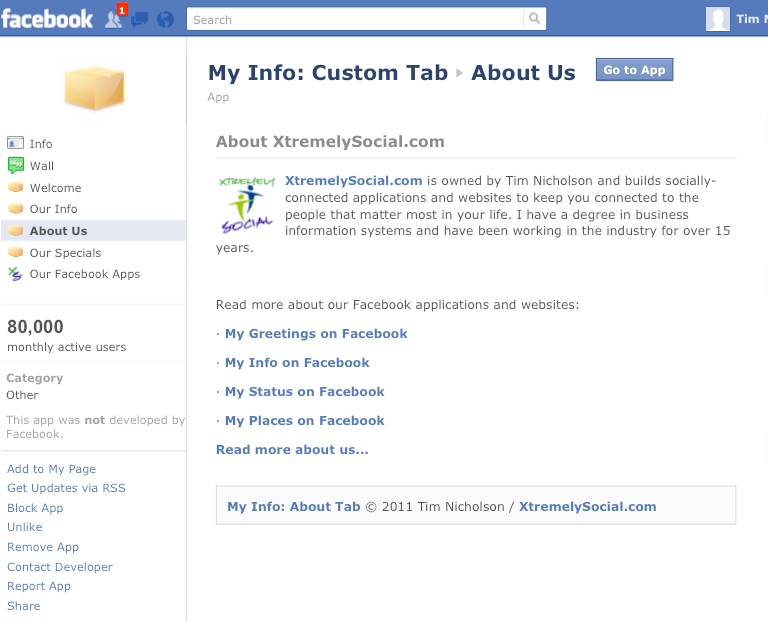Open My Places on Facebook link

click(305, 420)
